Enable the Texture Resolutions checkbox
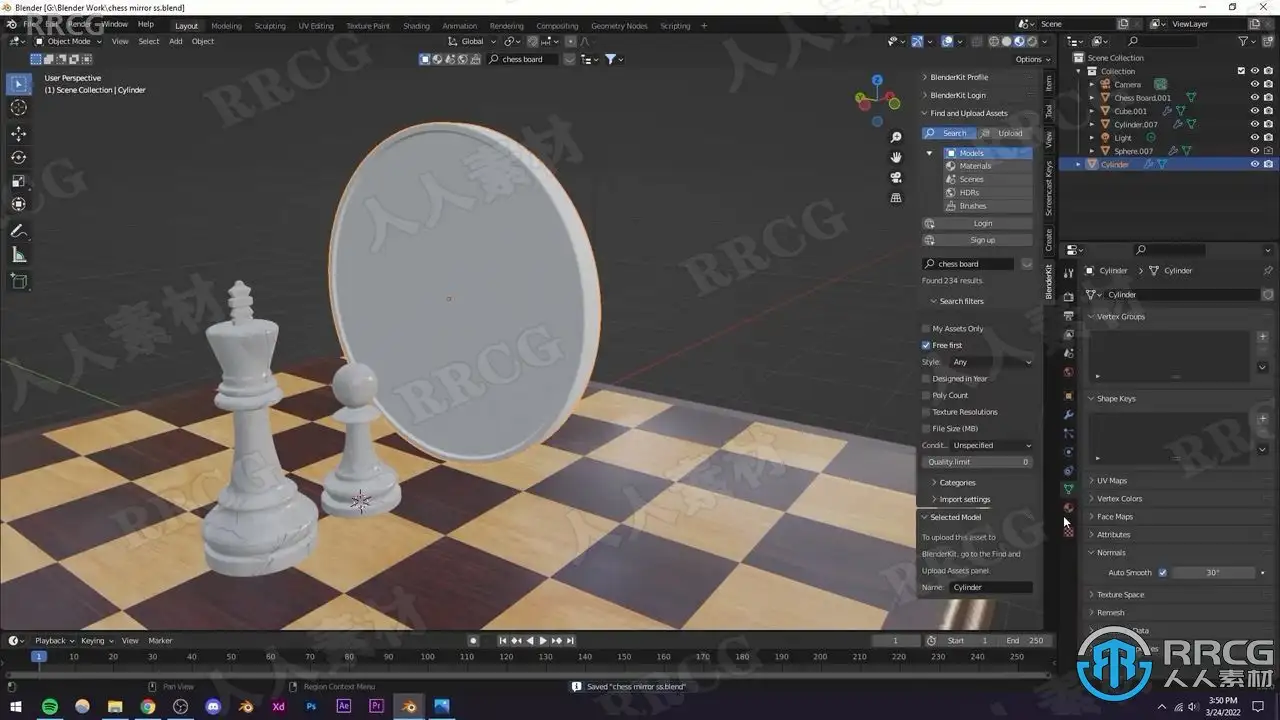Screen dimensions: 1280x720 click(926, 412)
